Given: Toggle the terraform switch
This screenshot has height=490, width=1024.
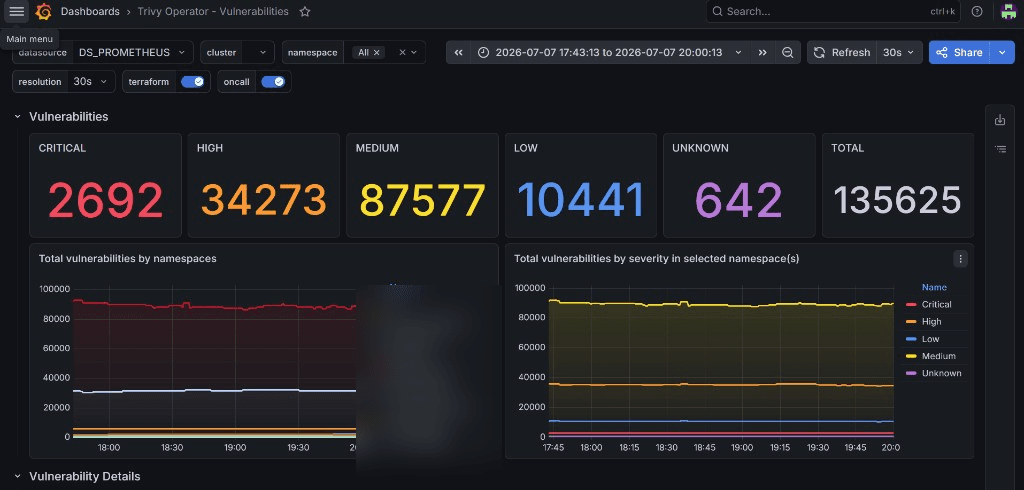Looking at the screenshot, I should 192,82.
